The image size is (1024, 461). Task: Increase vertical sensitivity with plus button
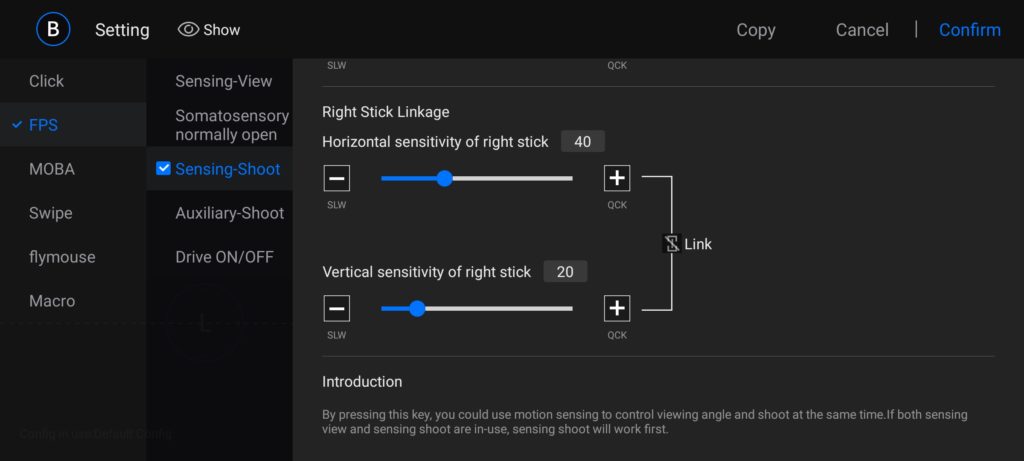coord(617,309)
